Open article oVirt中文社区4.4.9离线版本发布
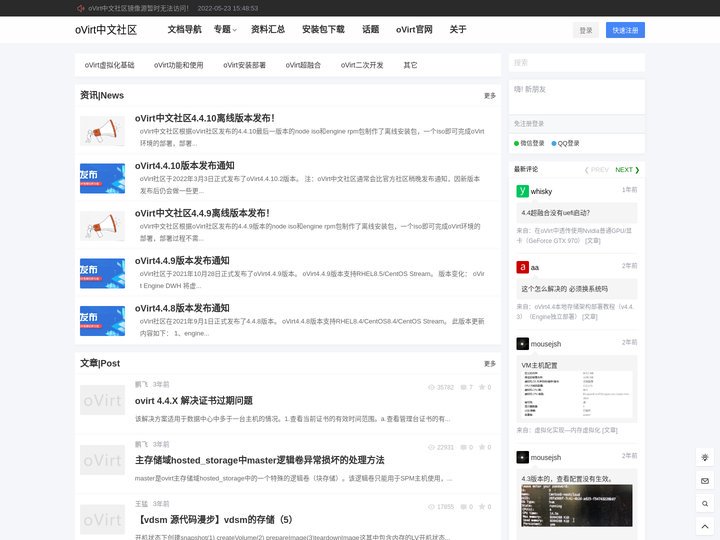This screenshot has width=720, height=540. click(x=202, y=213)
